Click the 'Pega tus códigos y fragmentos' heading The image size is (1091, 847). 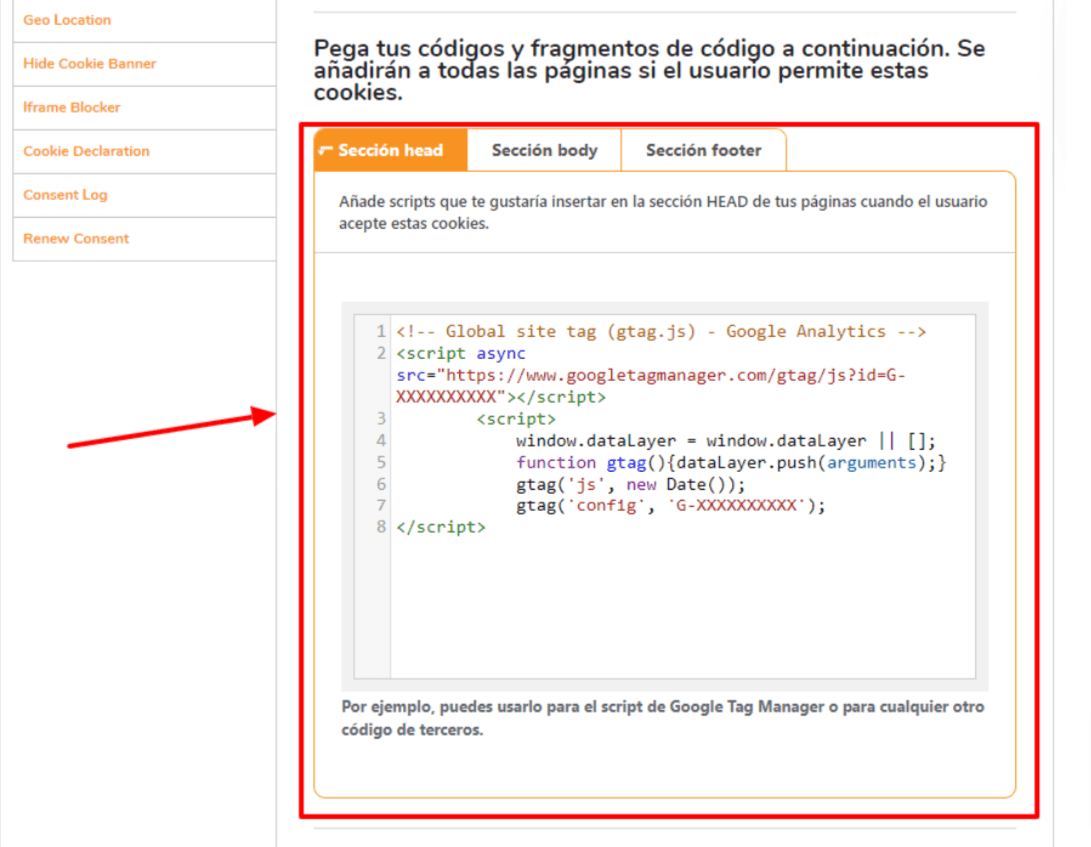tap(649, 70)
